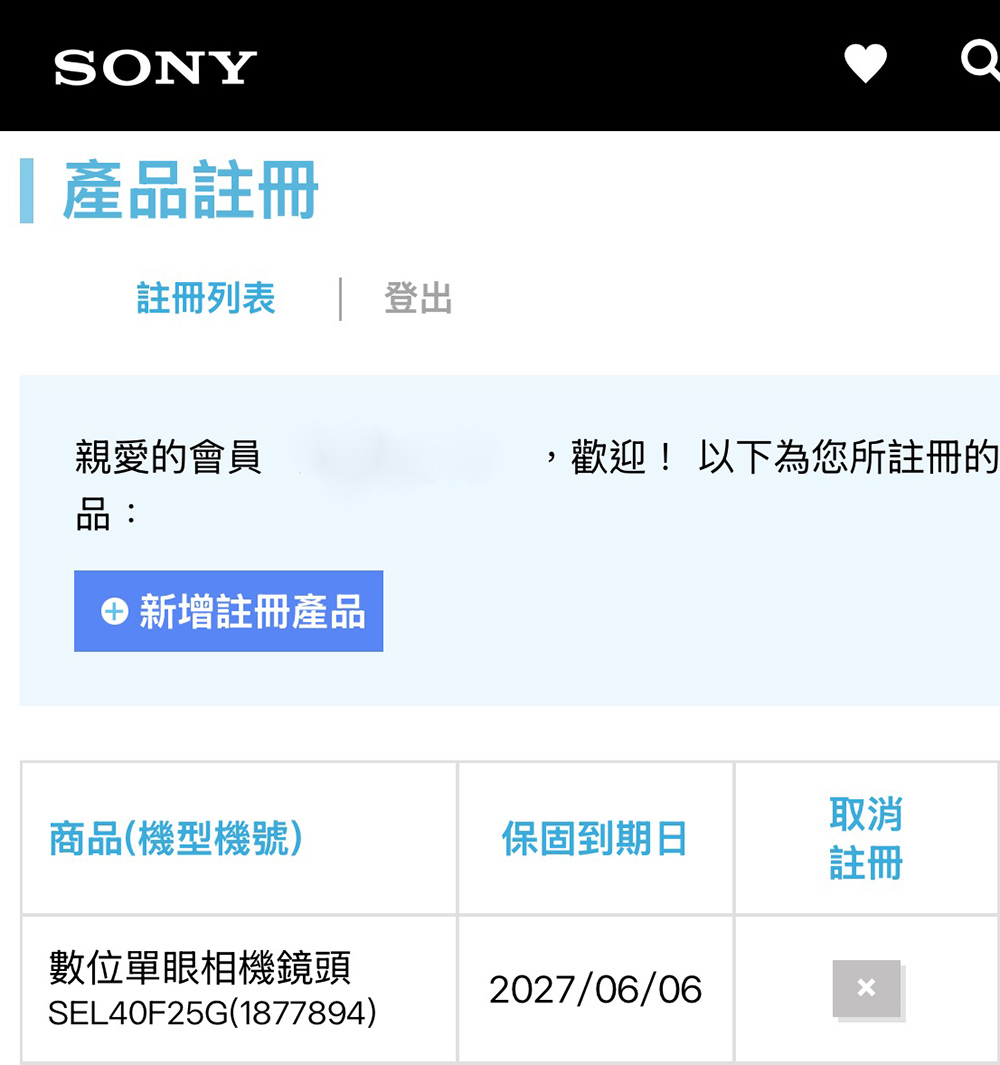Switch to the 註冊列表 tab
The width and height of the screenshot is (1000, 1065).
[x=206, y=298]
